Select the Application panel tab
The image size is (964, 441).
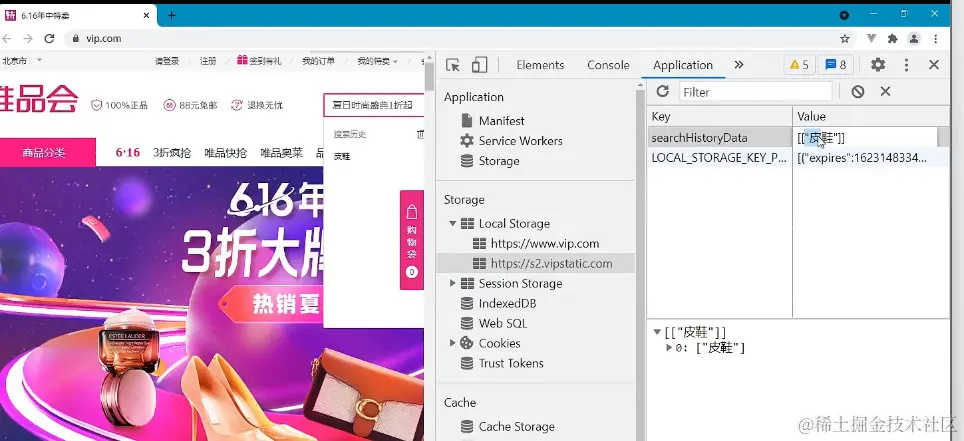pos(683,65)
